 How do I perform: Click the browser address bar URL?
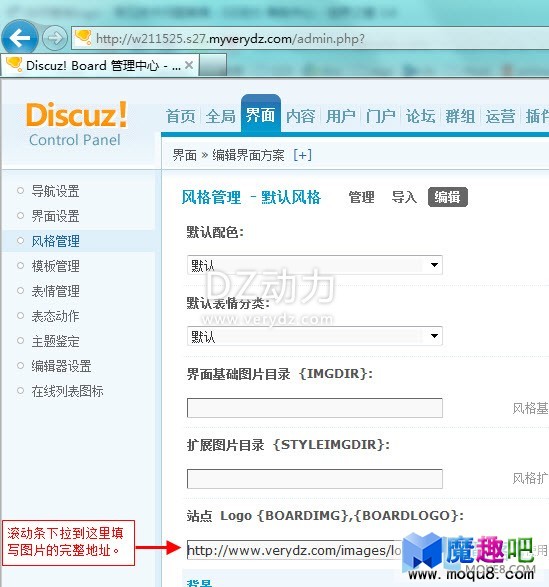tap(230, 39)
